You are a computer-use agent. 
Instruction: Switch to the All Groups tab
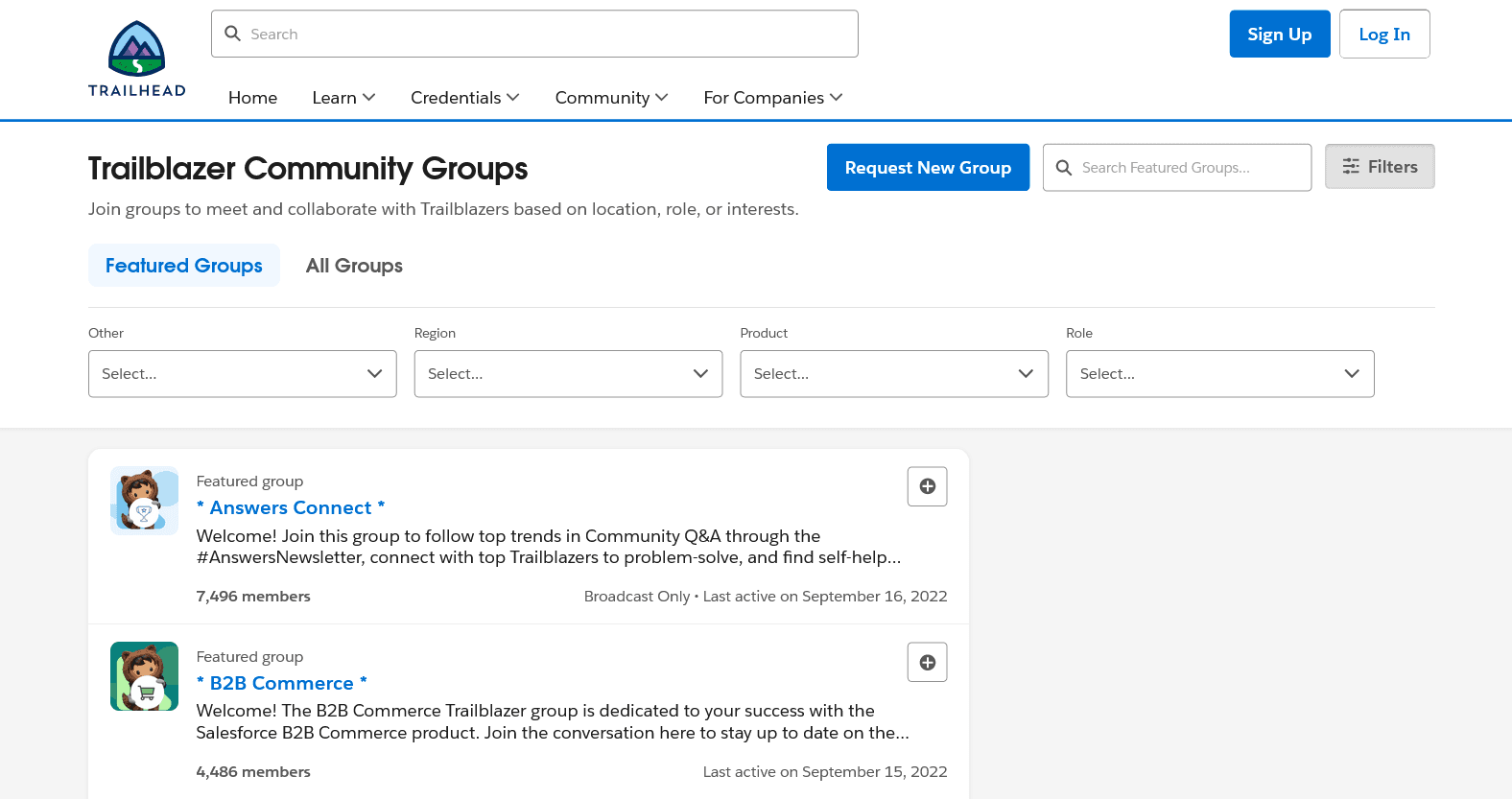(354, 266)
